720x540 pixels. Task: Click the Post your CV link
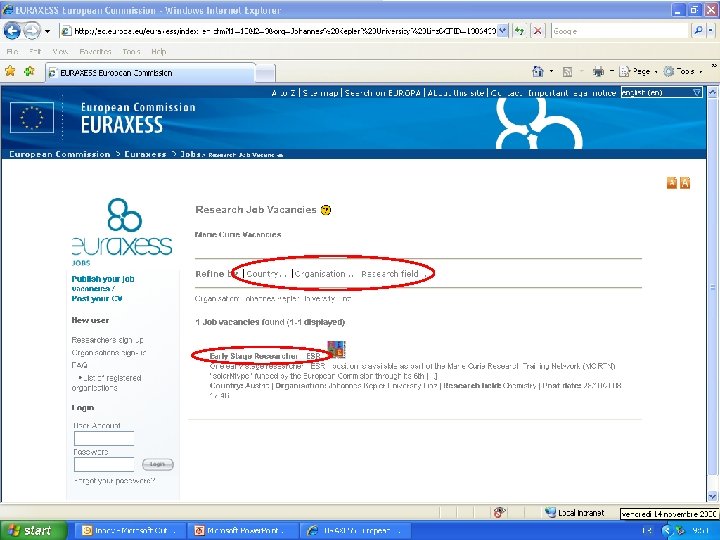click(x=97, y=298)
